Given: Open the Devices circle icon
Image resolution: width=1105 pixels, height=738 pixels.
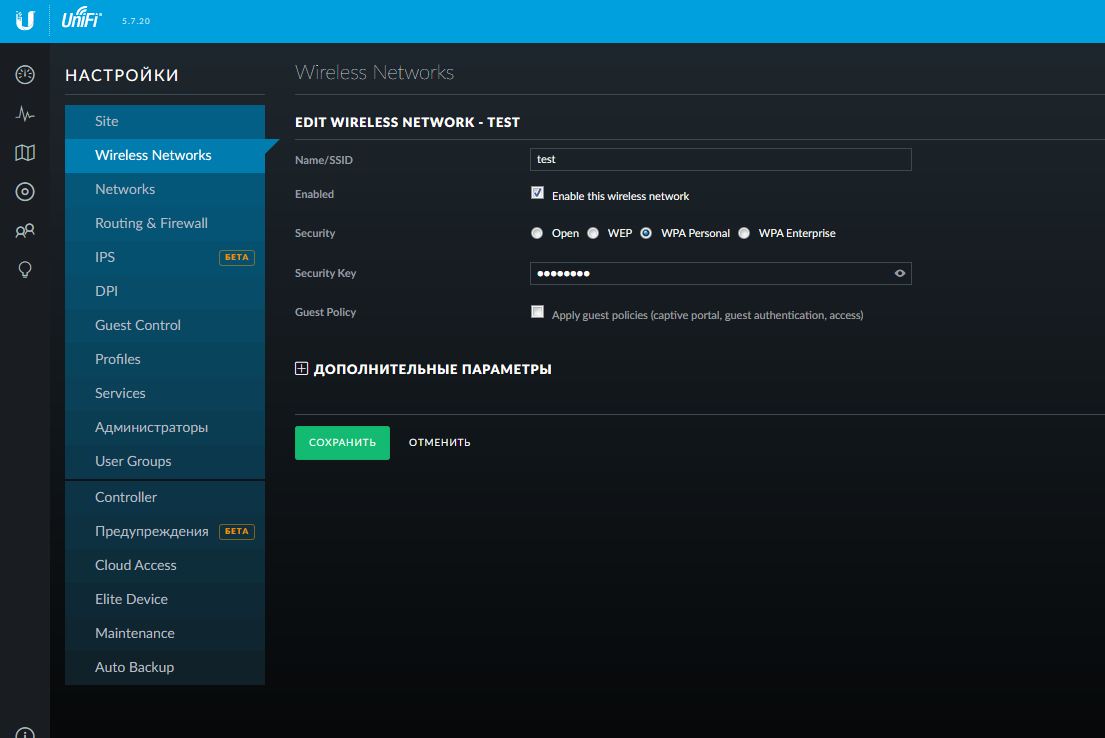Looking at the screenshot, I should 25,192.
